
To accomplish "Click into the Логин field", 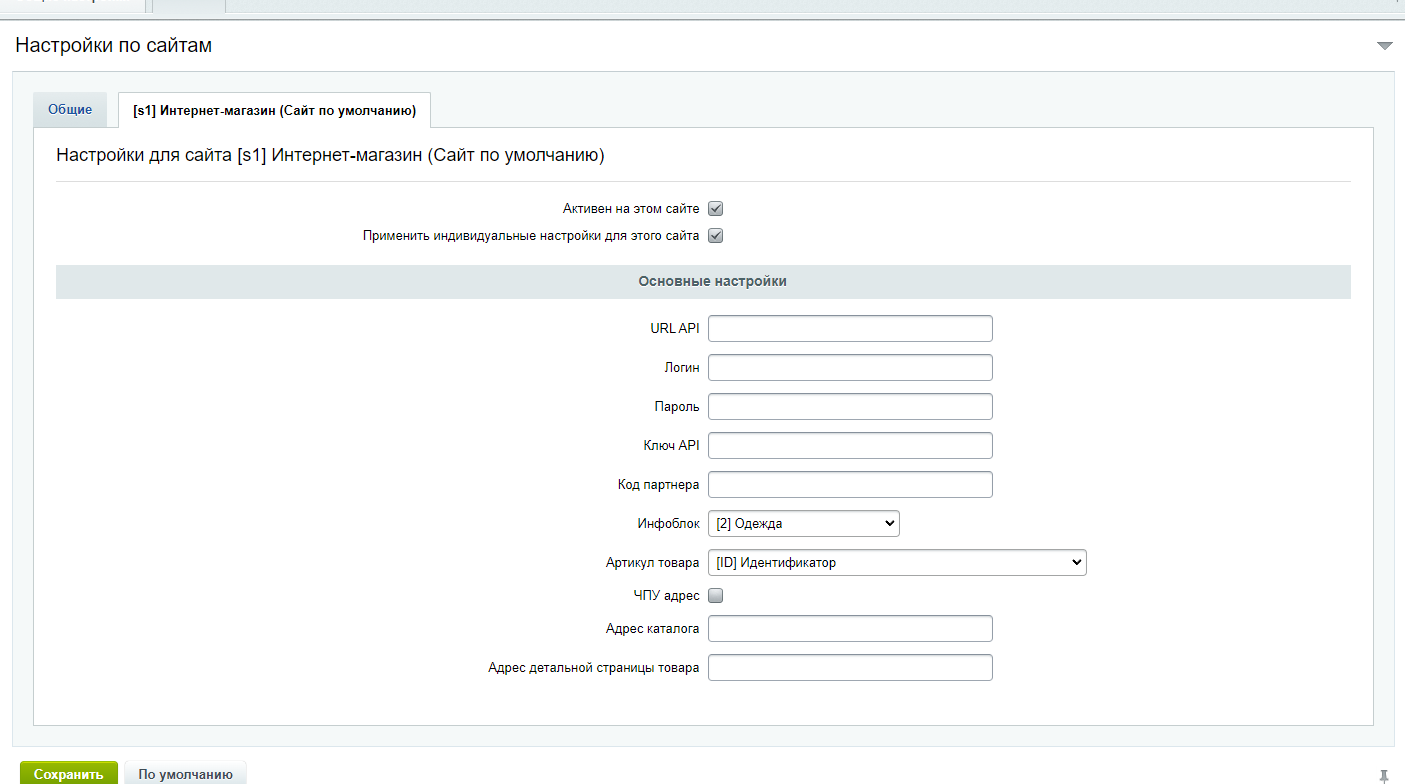I will click(850, 368).
